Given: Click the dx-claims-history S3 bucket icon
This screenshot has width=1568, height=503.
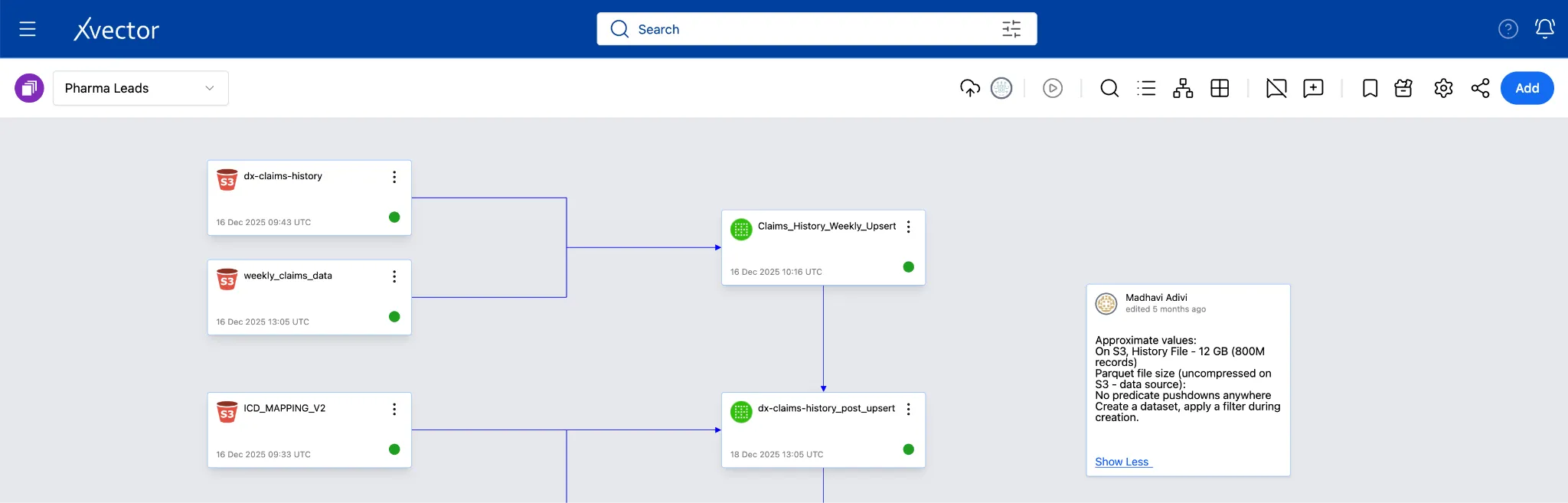Looking at the screenshot, I should point(227,180).
